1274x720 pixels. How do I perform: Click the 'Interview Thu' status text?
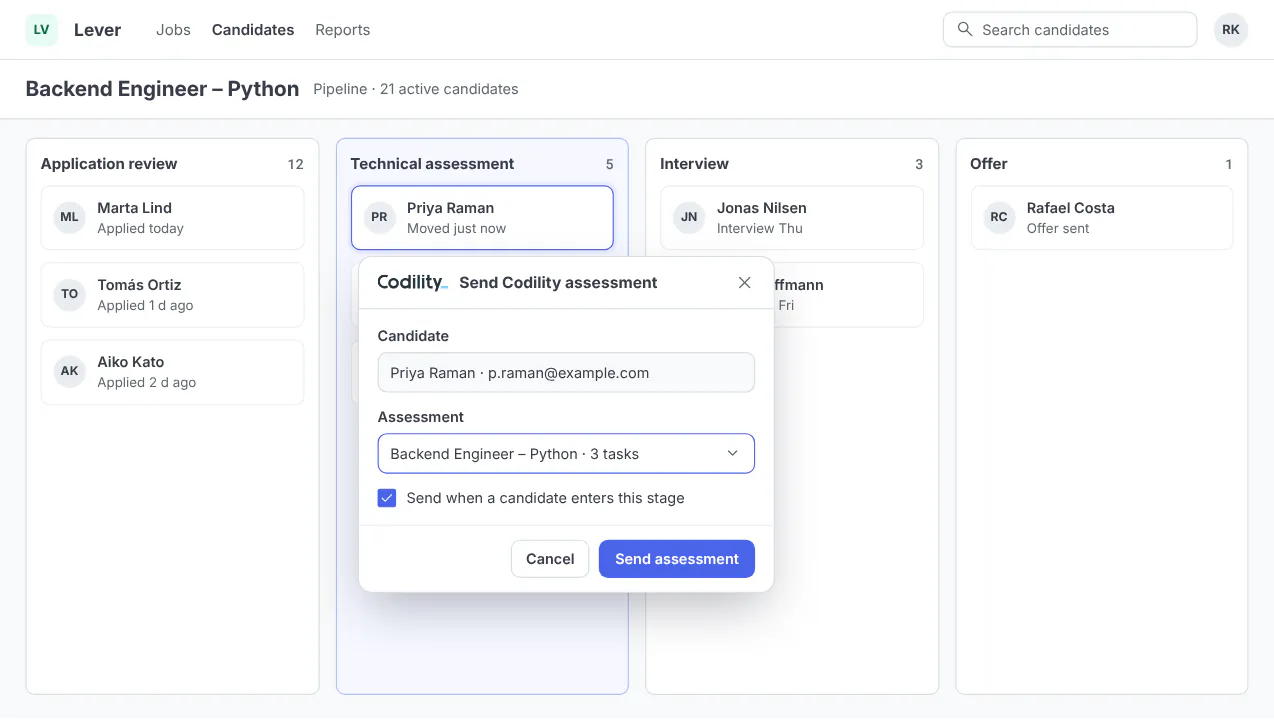coord(760,229)
